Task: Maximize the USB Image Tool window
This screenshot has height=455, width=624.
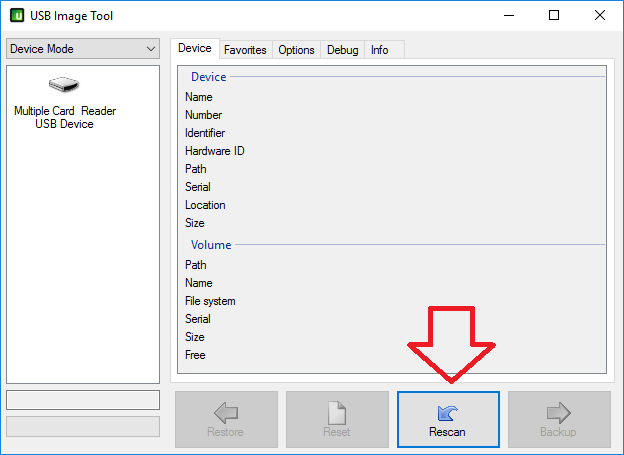Action: click(x=554, y=16)
